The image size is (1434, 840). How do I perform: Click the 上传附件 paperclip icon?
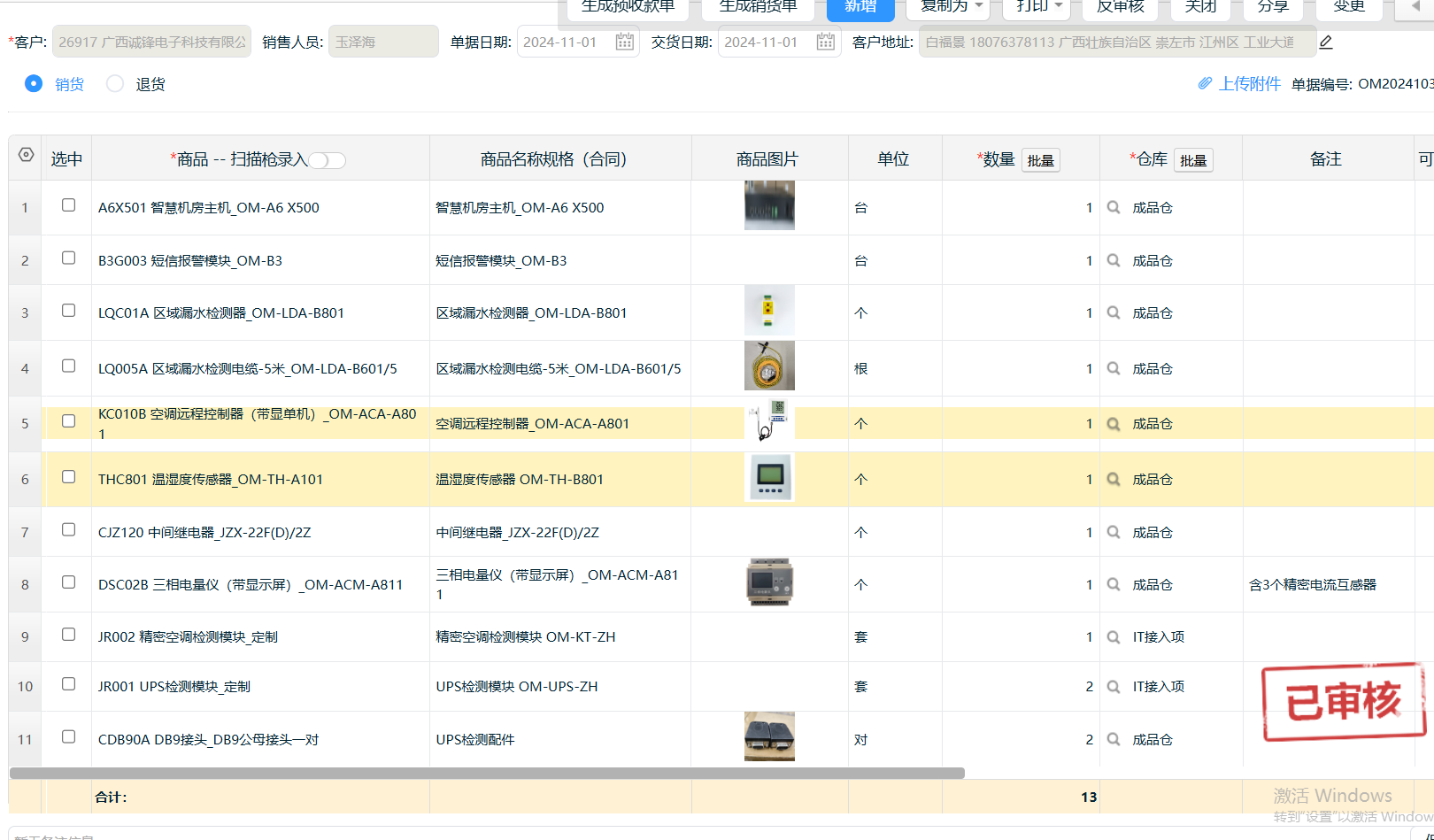(1205, 83)
